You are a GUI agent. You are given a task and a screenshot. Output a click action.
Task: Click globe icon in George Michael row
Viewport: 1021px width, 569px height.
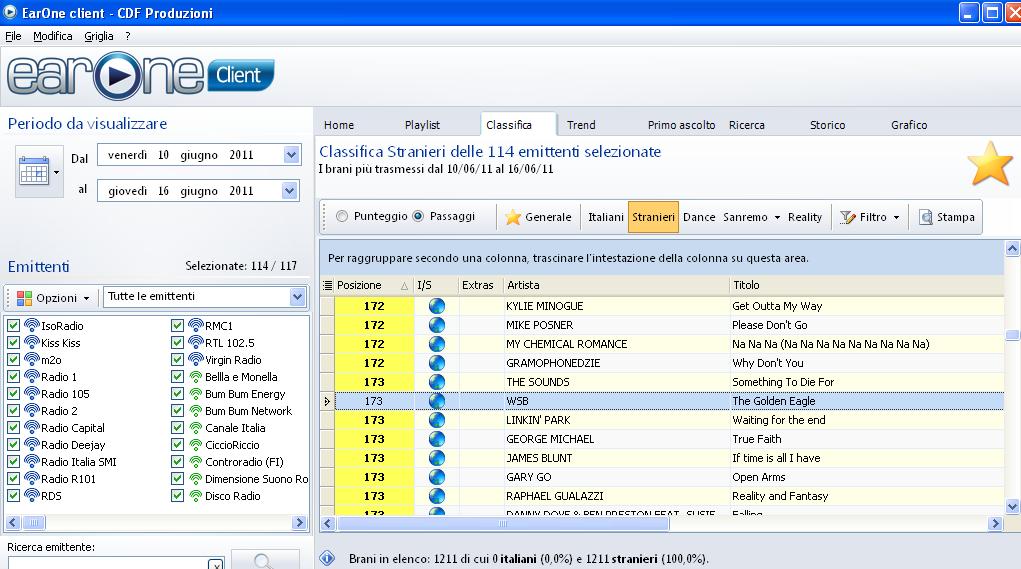pyautogui.click(x=437, y=439)
